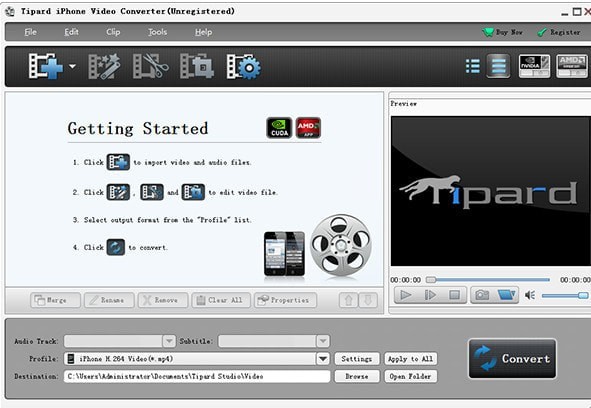Switch to detailed list view mode
Screen dimensions: 591x408
pyautogui.click(x=498, y=66)
